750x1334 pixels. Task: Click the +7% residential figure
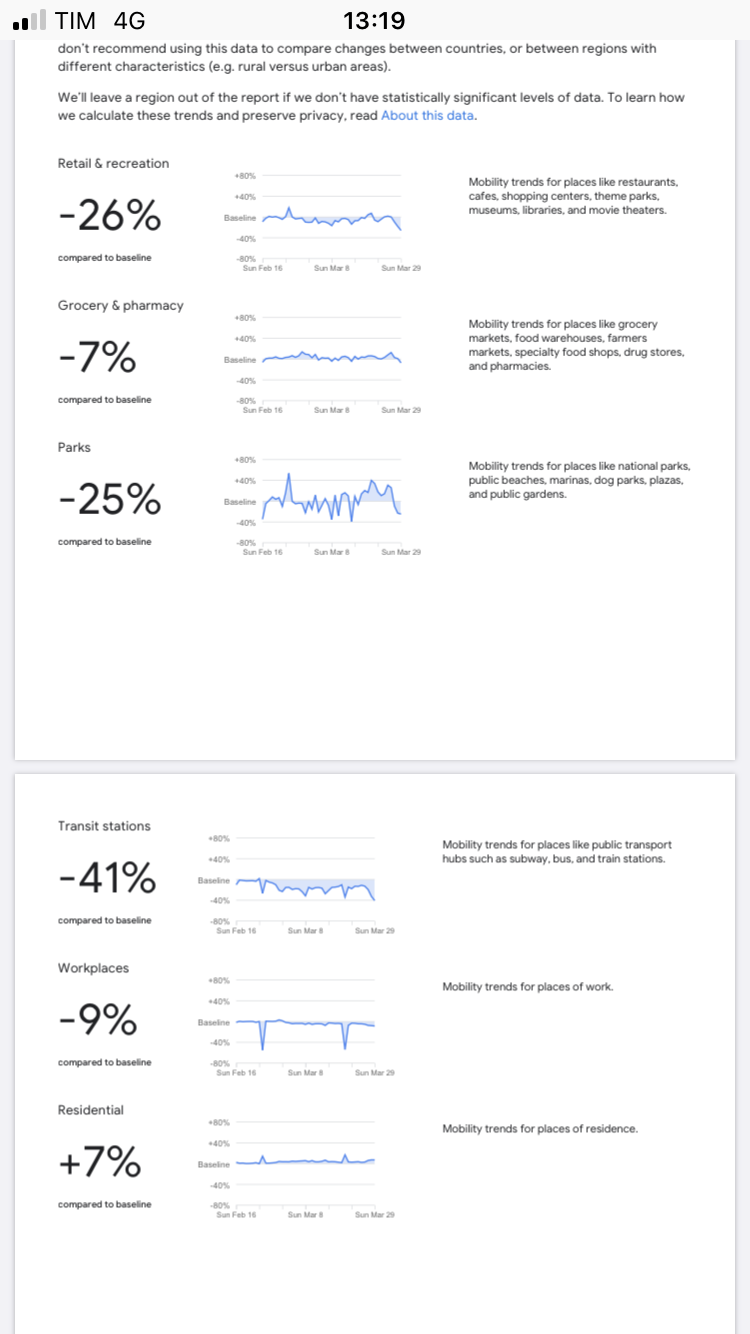[x=99, y=1162]
